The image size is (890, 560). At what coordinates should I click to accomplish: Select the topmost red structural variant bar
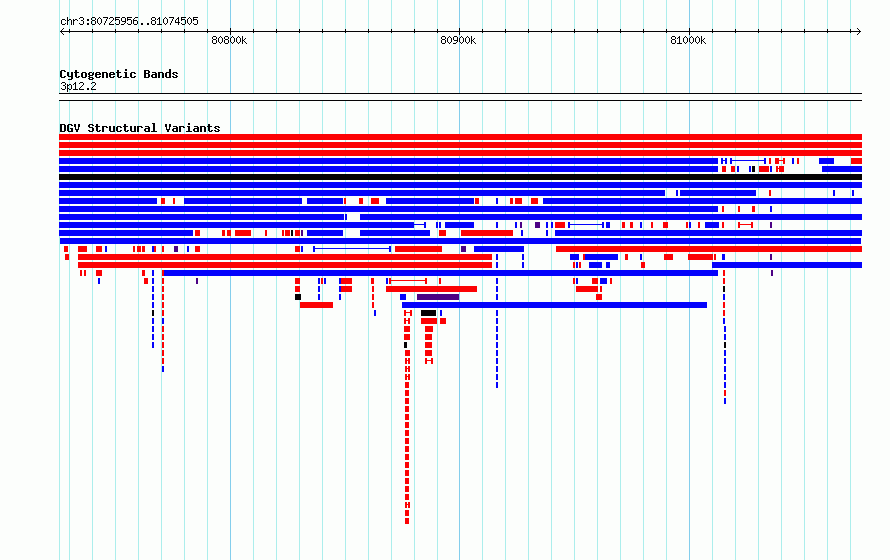pos(460,137)
